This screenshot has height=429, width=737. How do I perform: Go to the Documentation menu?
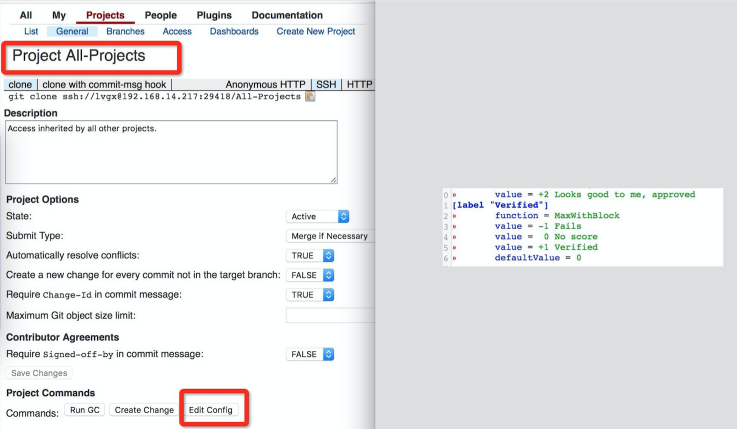tap(287, 15)
